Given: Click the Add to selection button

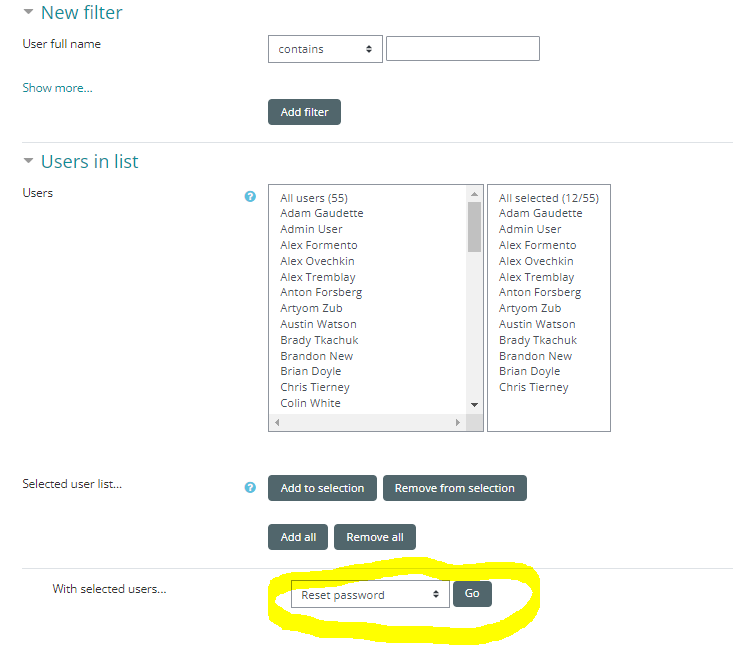Looking at the screenshot, I should click(x=322, y=488).
